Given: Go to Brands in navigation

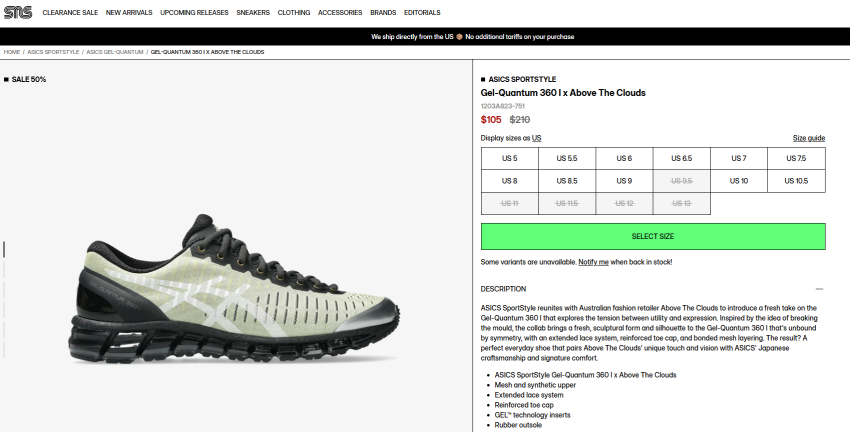Looking at the screenshot, I should click(383, 12).
